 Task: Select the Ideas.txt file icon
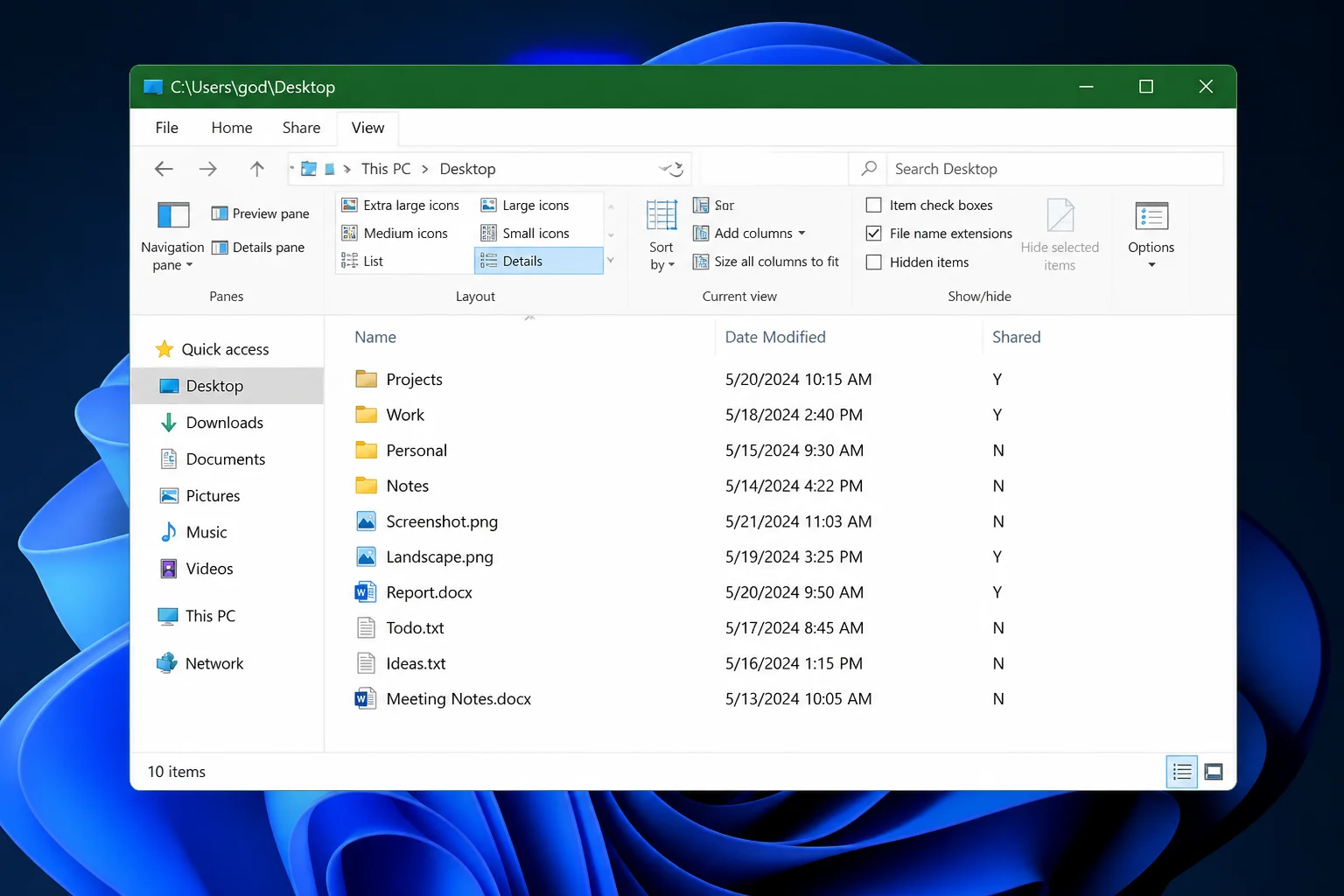pos(366,663)
